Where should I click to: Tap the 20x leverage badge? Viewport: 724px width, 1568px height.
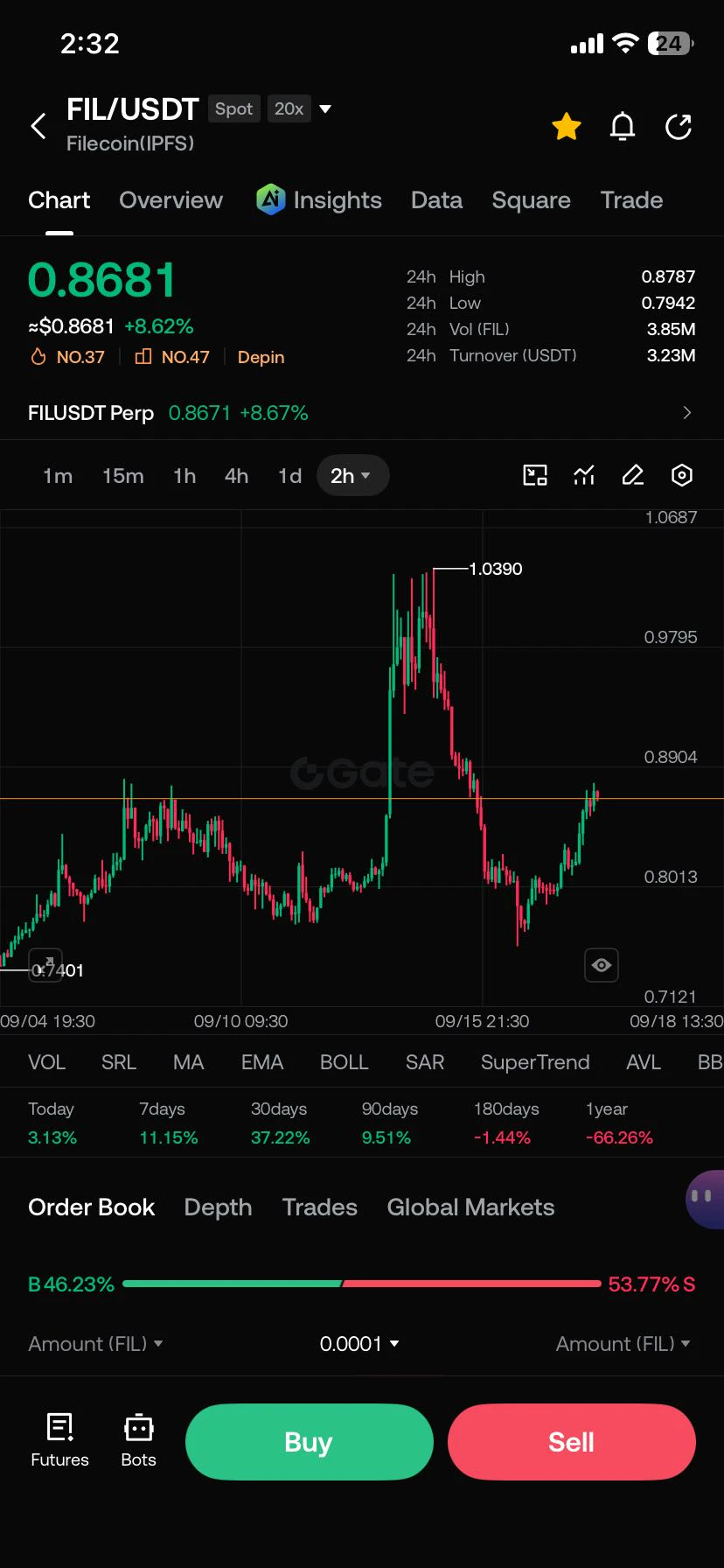pos(289,108)
